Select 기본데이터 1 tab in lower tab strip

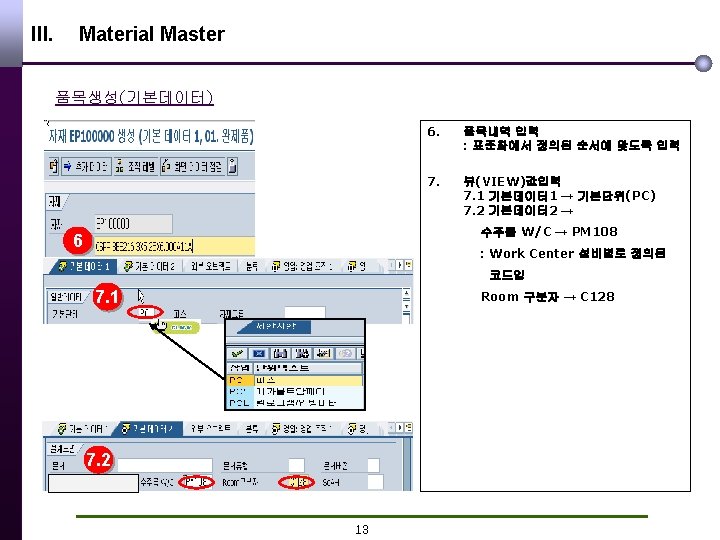(83, 428)
